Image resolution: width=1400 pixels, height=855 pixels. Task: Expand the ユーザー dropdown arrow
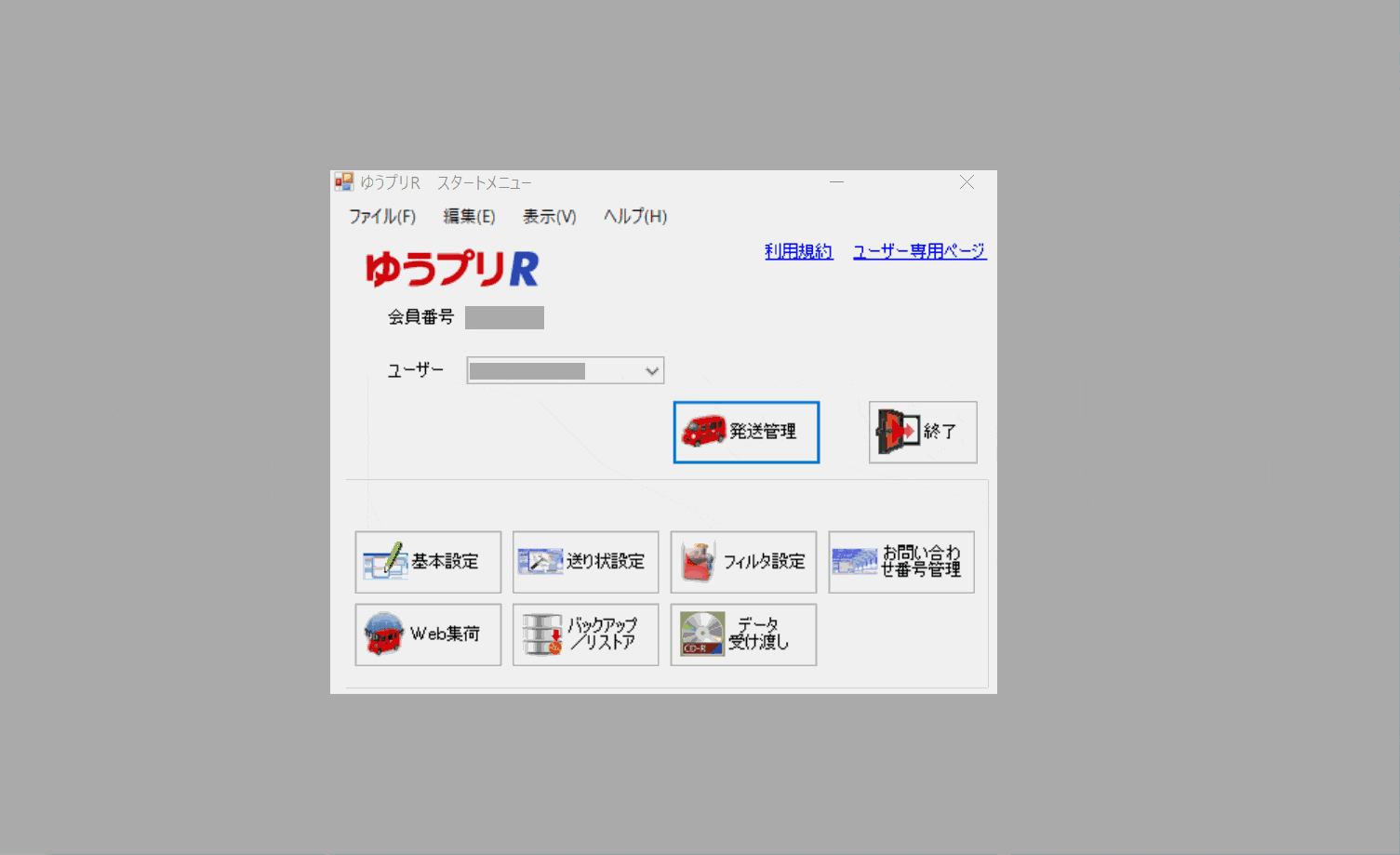tap(652, 371)
